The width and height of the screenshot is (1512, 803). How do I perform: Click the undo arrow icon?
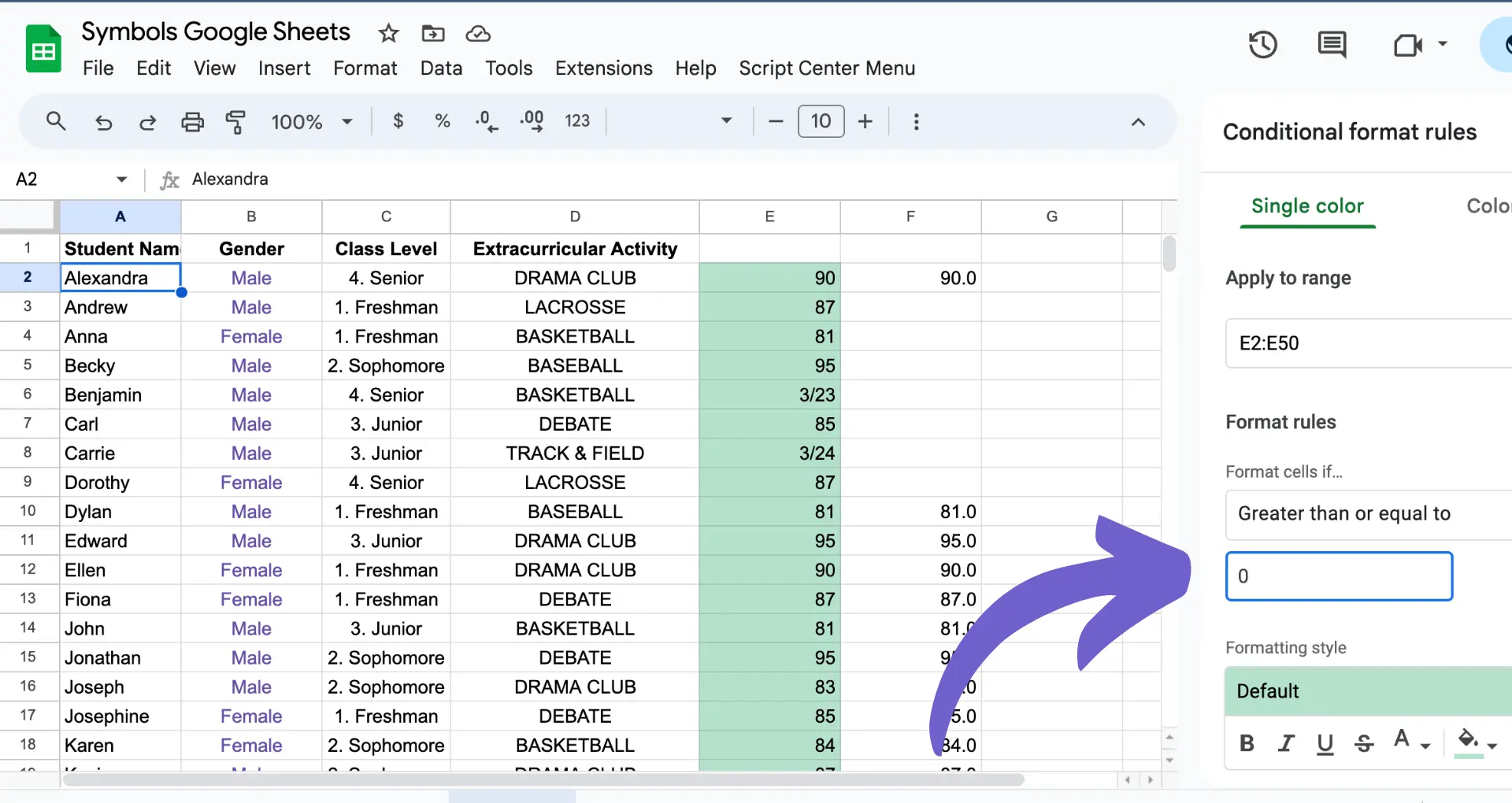(103, 122)
